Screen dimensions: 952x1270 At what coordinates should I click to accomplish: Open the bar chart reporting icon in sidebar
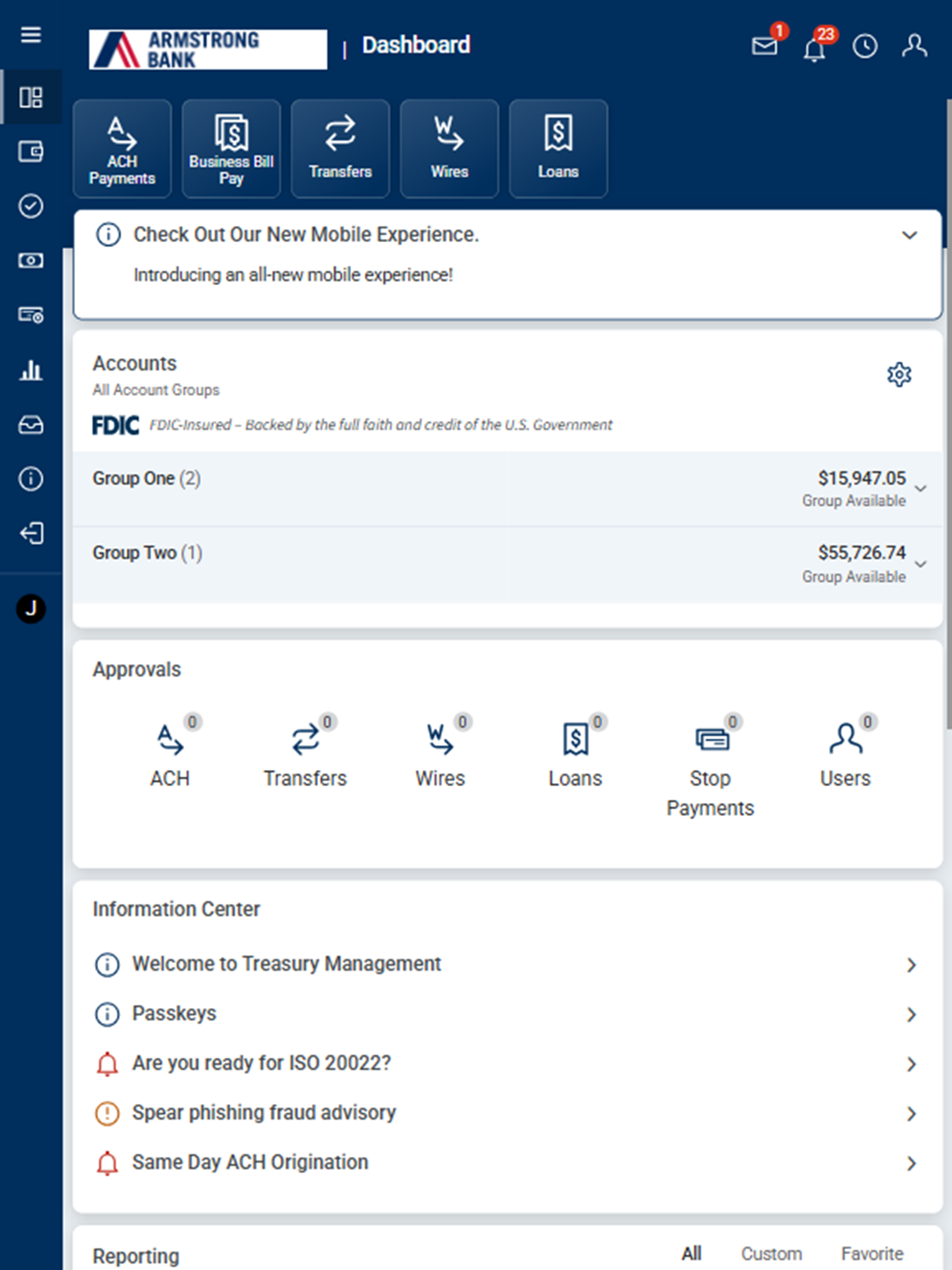(x=31, y=370)
